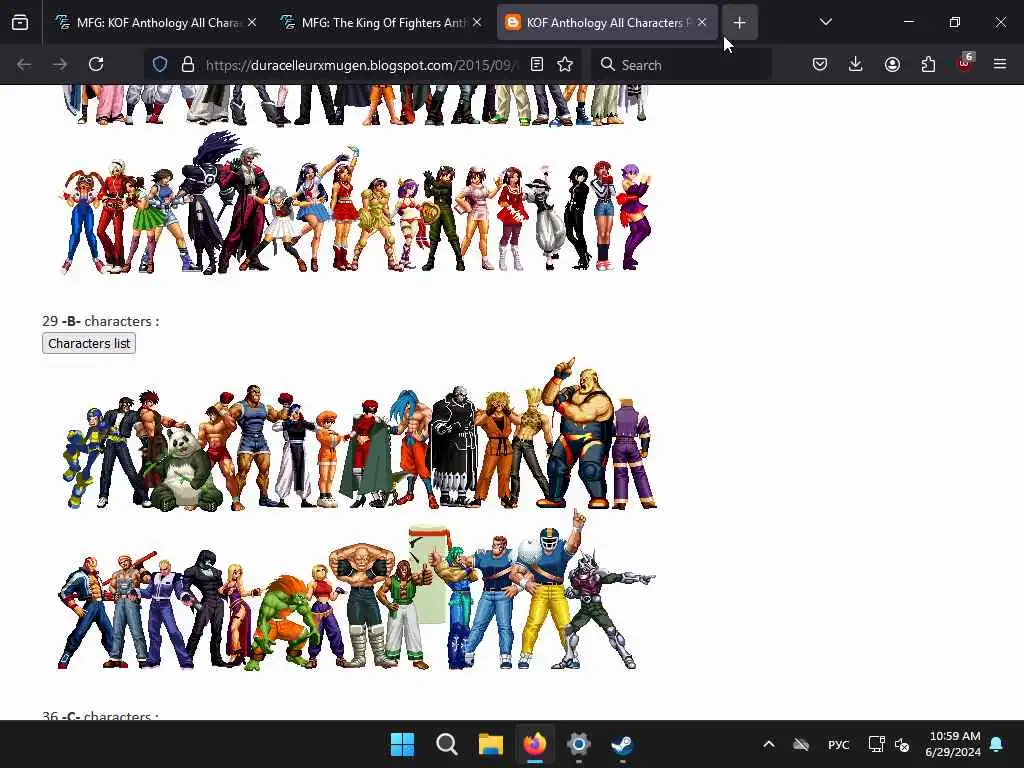Open the Settings gear taskbar app
1024x768 pixels.
tap(579, 744)
